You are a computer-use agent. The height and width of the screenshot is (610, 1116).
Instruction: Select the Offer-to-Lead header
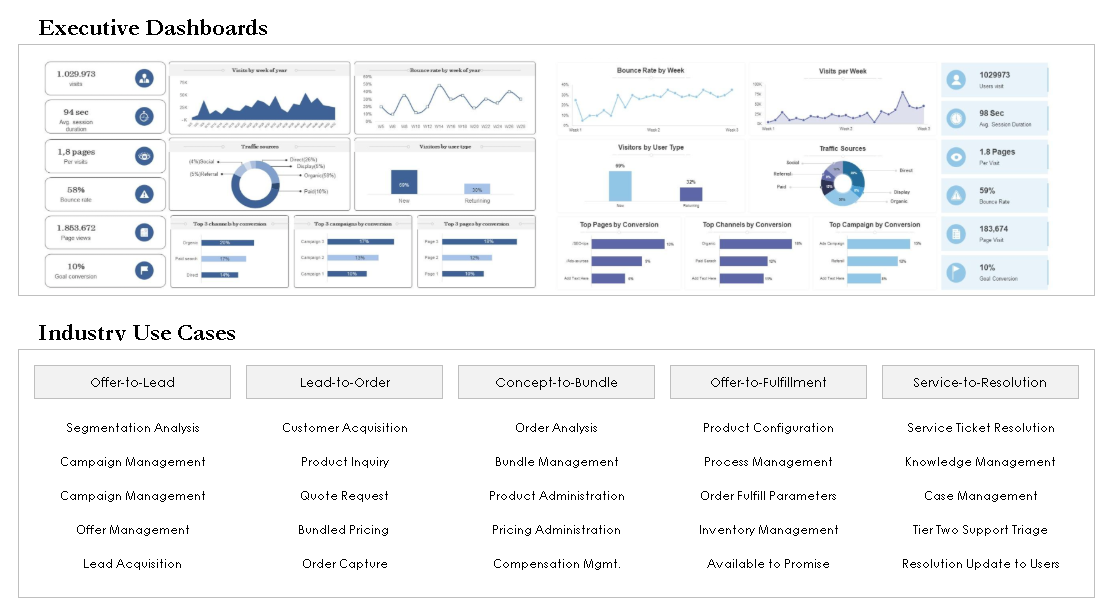point(132,382)
